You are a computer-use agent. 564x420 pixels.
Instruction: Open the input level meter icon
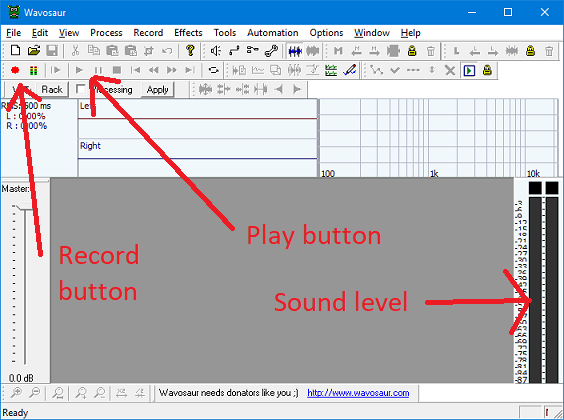click(x=33, y=70)
